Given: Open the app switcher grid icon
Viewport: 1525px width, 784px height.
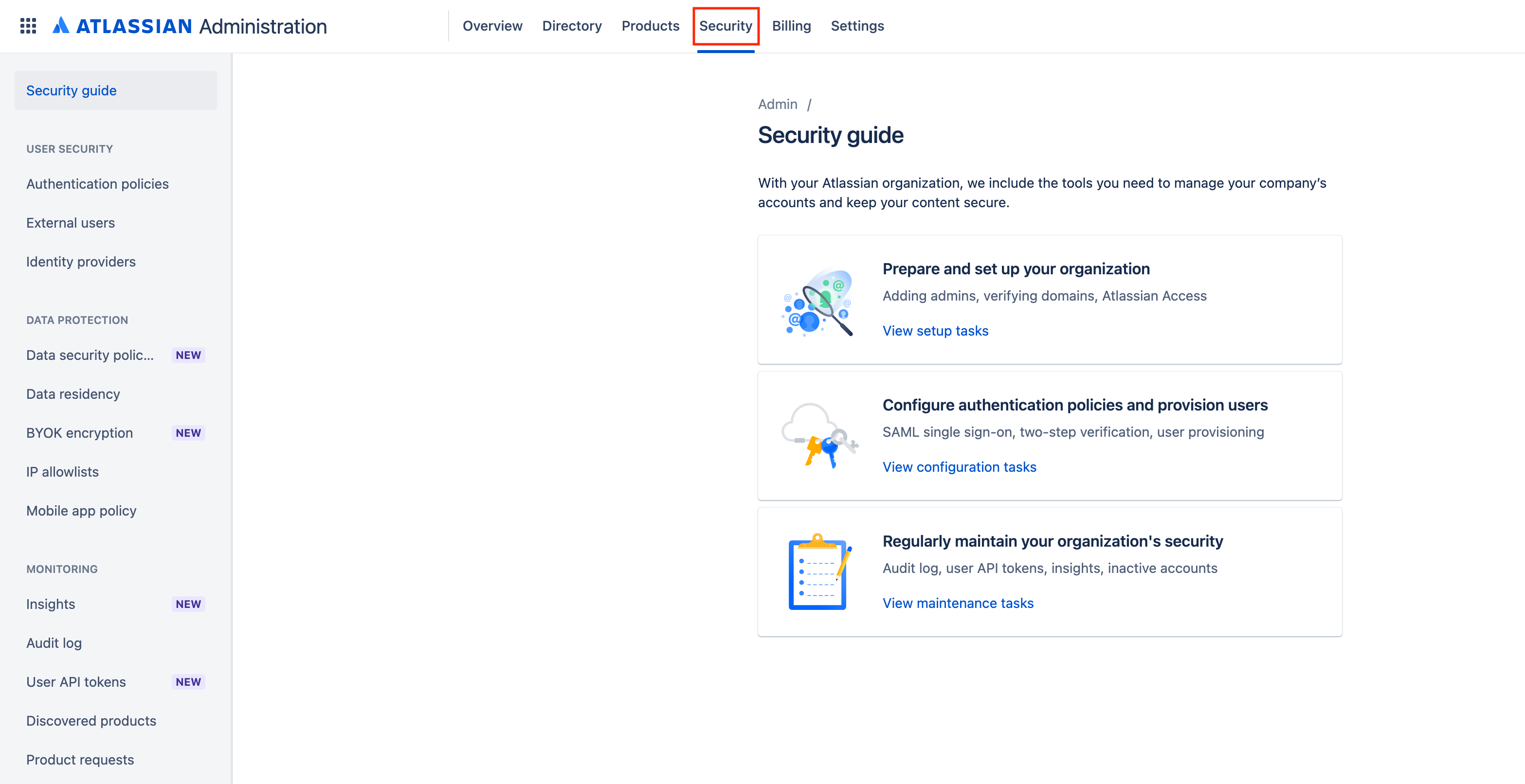Looking at the screenshot, I should click(28, 26).
